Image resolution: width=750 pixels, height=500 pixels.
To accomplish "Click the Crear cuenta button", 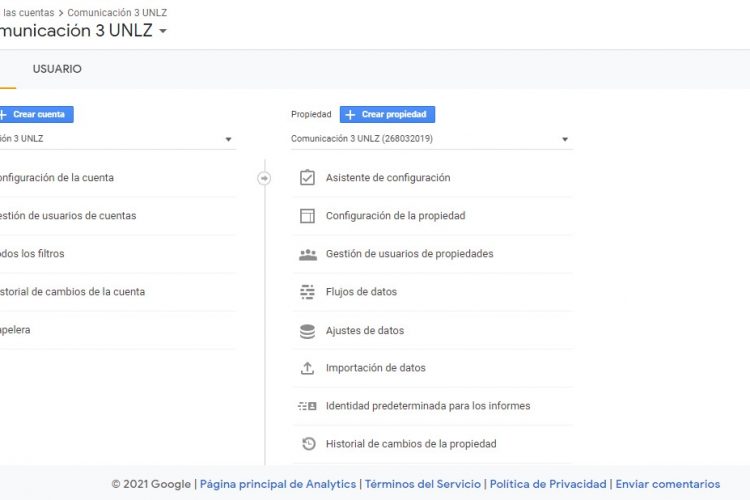I will 36,114.
